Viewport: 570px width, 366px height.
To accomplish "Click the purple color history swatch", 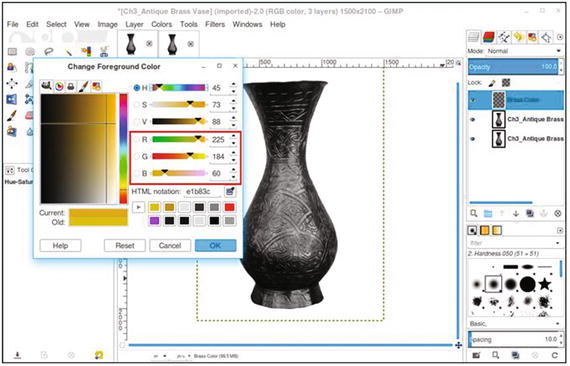I will pos(154,221).
